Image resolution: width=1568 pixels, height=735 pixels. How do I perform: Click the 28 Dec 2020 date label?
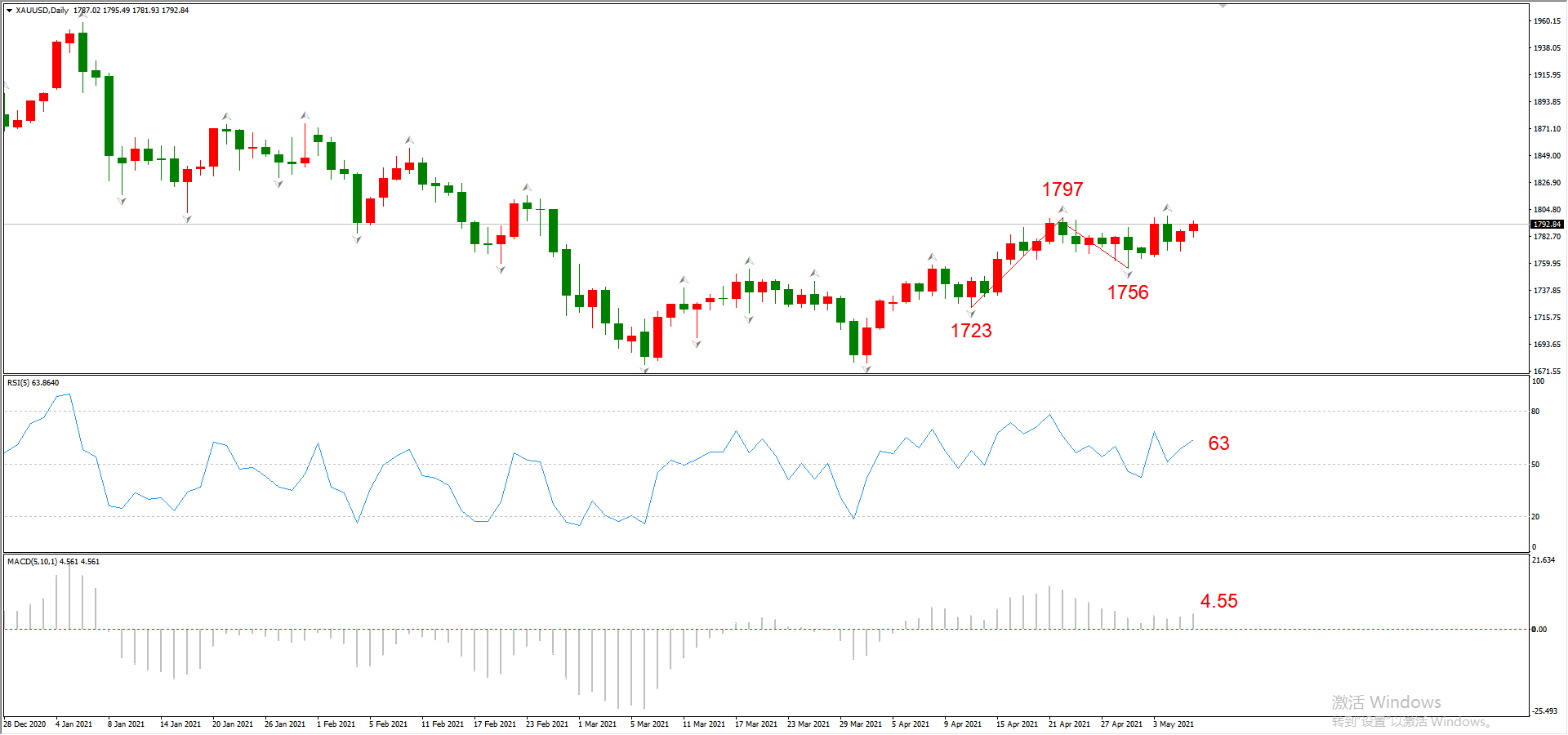(x=24, y=724)
